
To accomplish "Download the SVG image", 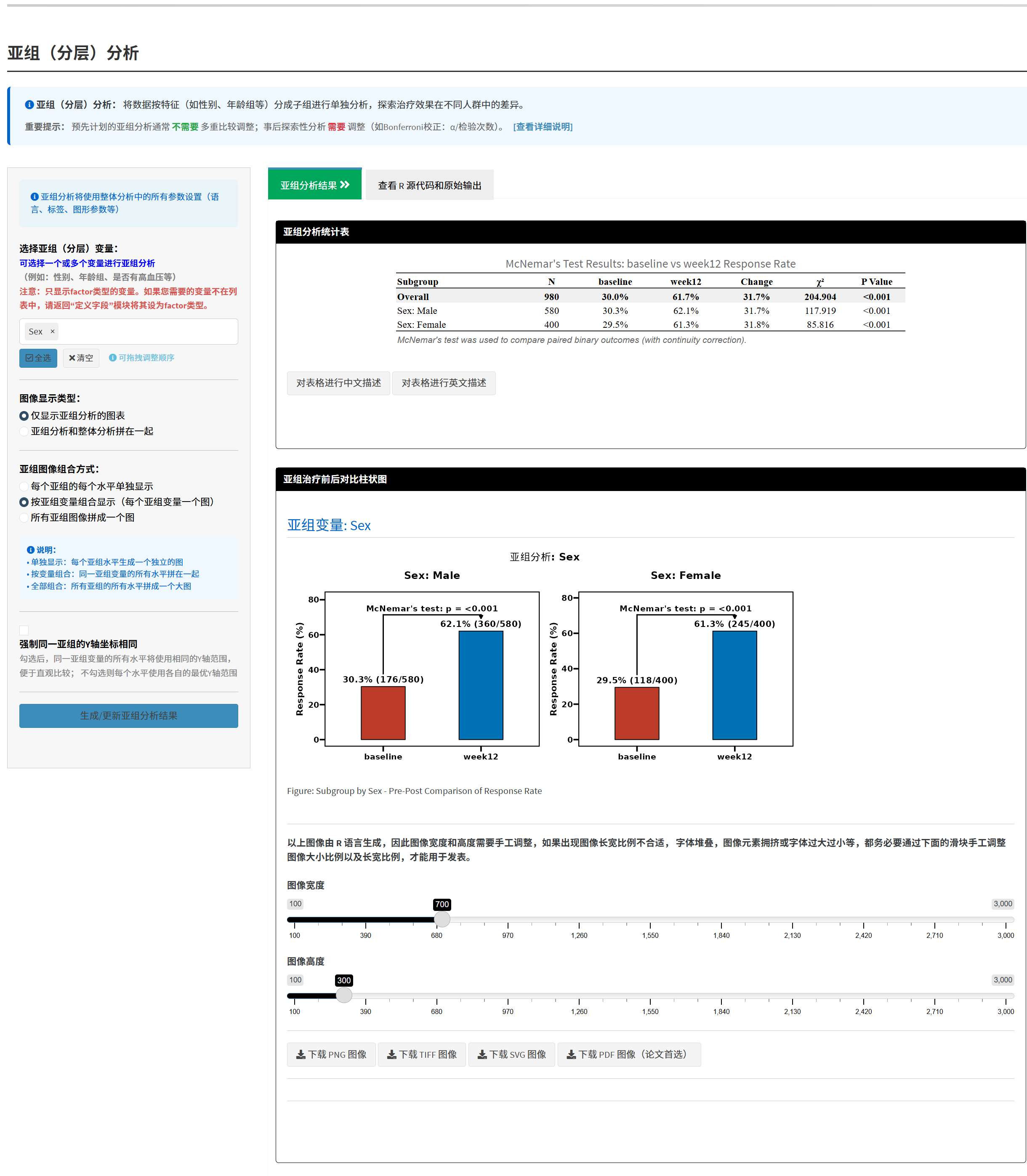I will click(x=511, y=1054).
